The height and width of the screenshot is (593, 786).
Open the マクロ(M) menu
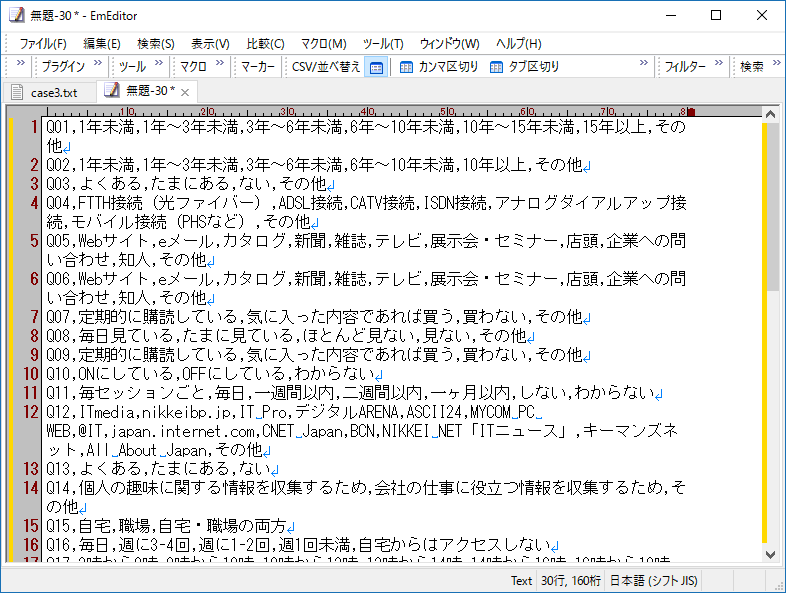point(323,44)
